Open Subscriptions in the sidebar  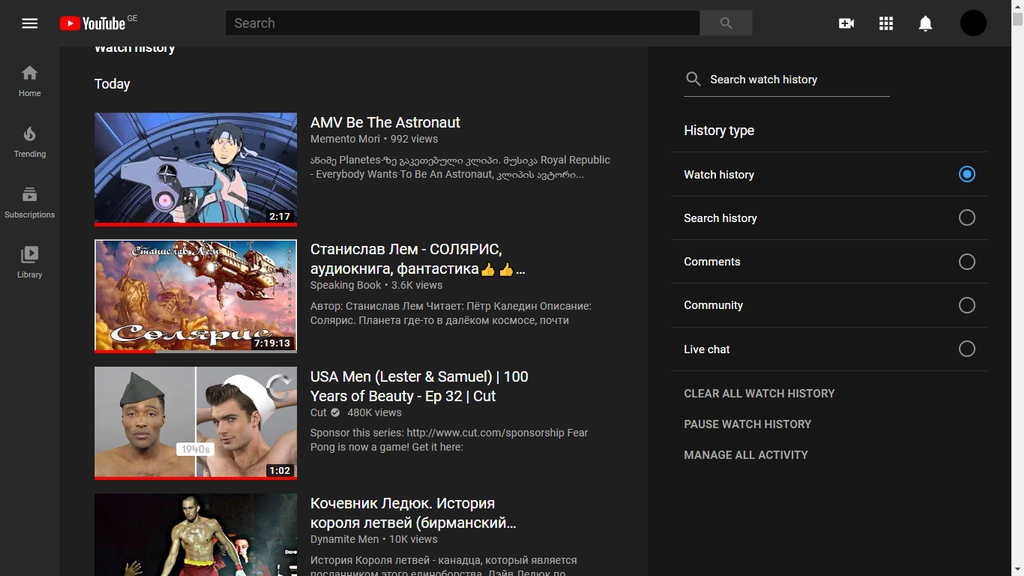click(x=29, y=202)
